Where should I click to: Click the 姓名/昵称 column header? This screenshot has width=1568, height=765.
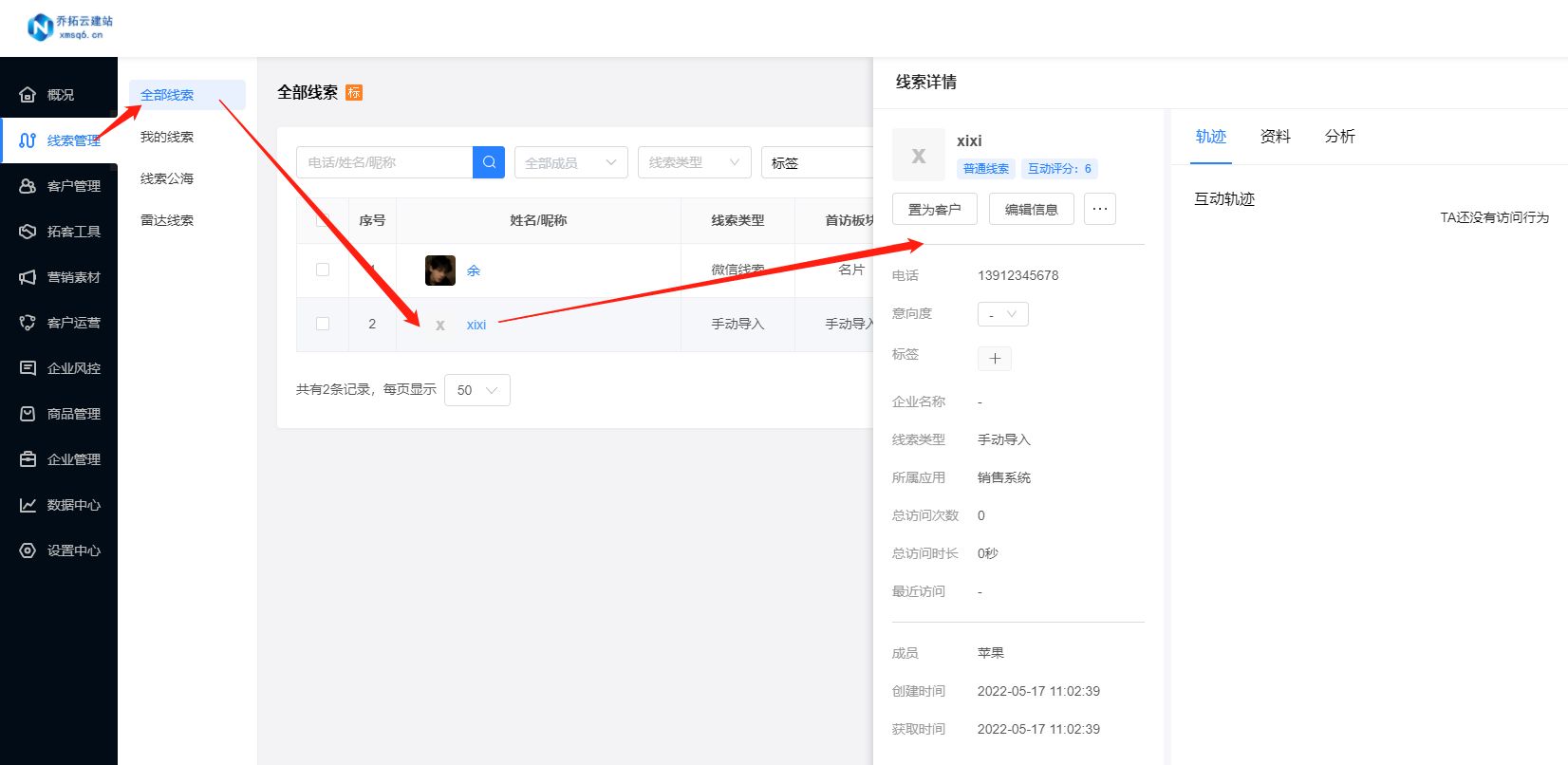click(x=538, y=220)
